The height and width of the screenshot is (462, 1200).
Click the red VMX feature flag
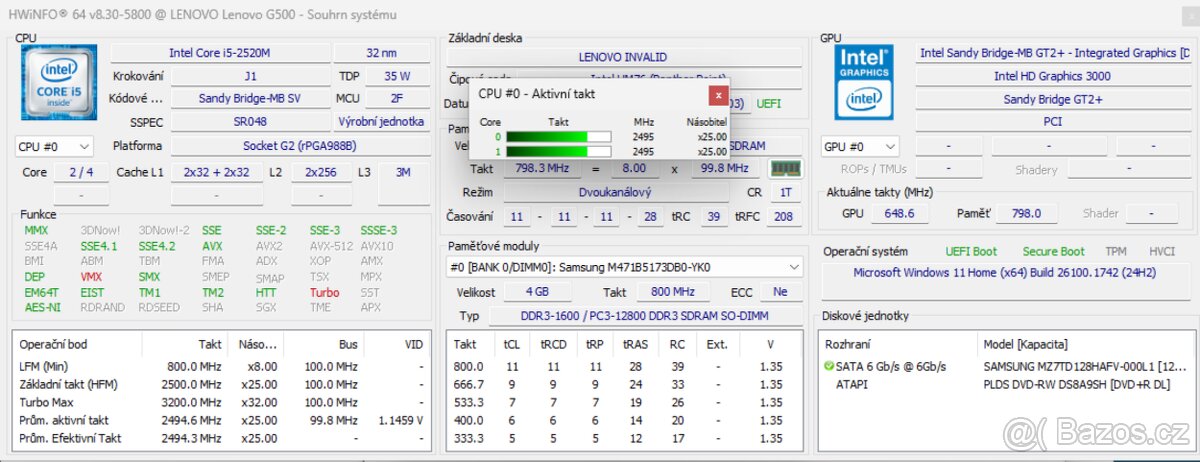click(x=91, y=276)
